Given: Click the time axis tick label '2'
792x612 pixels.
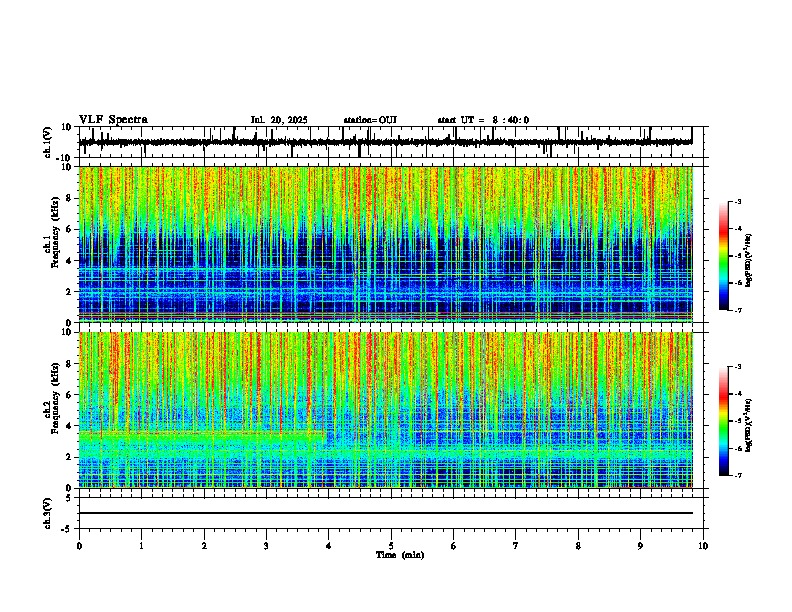Looking at the screenshot, I should (204, 546).
